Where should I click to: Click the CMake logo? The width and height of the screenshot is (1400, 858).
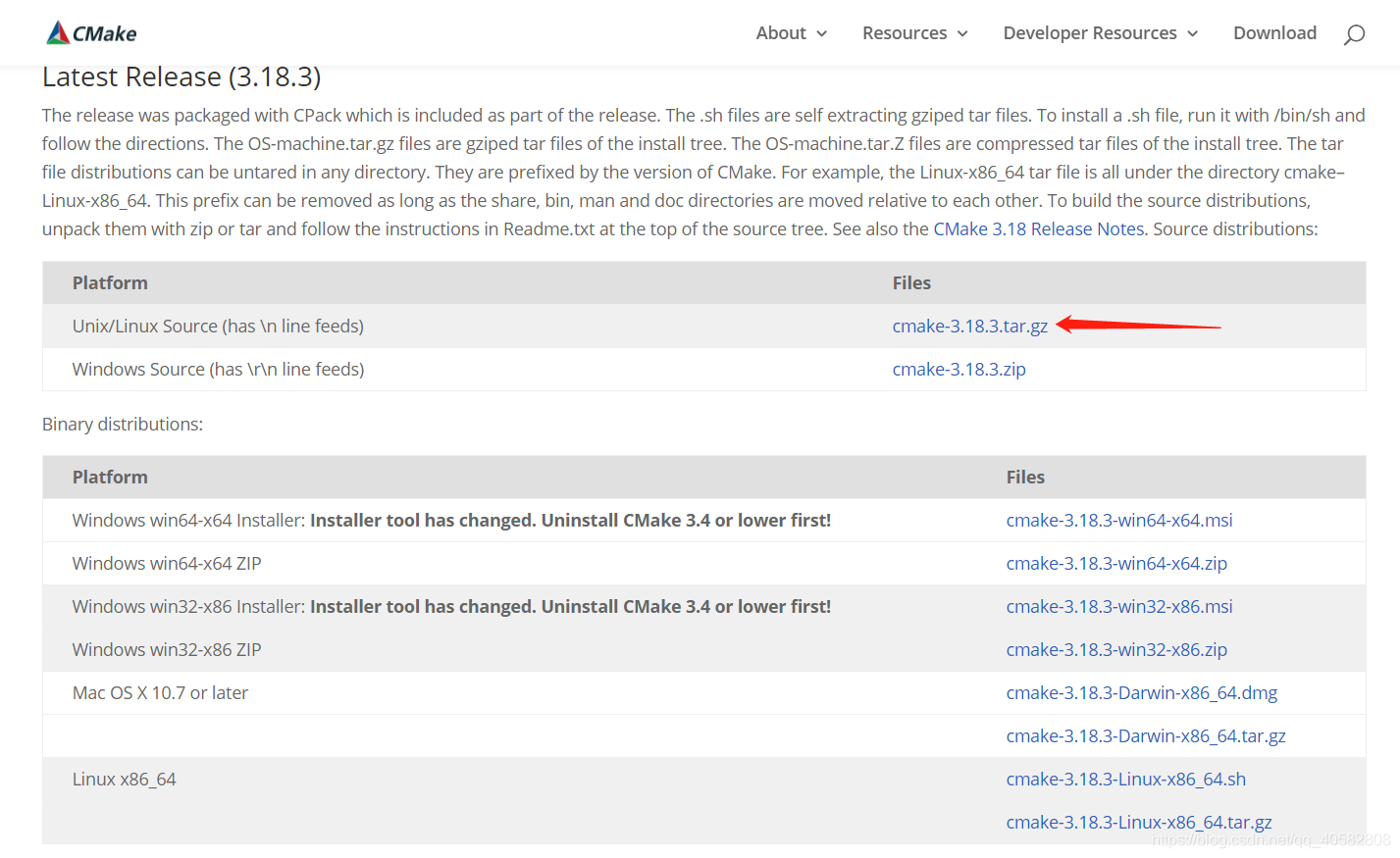tap(90, 31)
